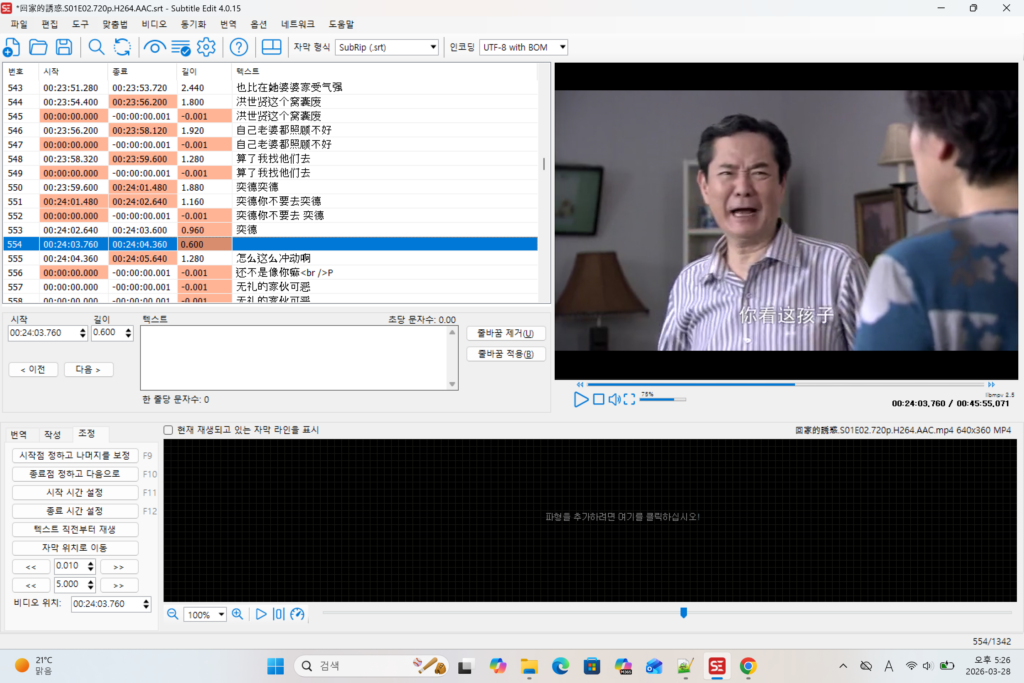Viewport: 1024px width, 683px height.
Task: Open Settings with the gear icon
Action: click(x=206, y=47)
